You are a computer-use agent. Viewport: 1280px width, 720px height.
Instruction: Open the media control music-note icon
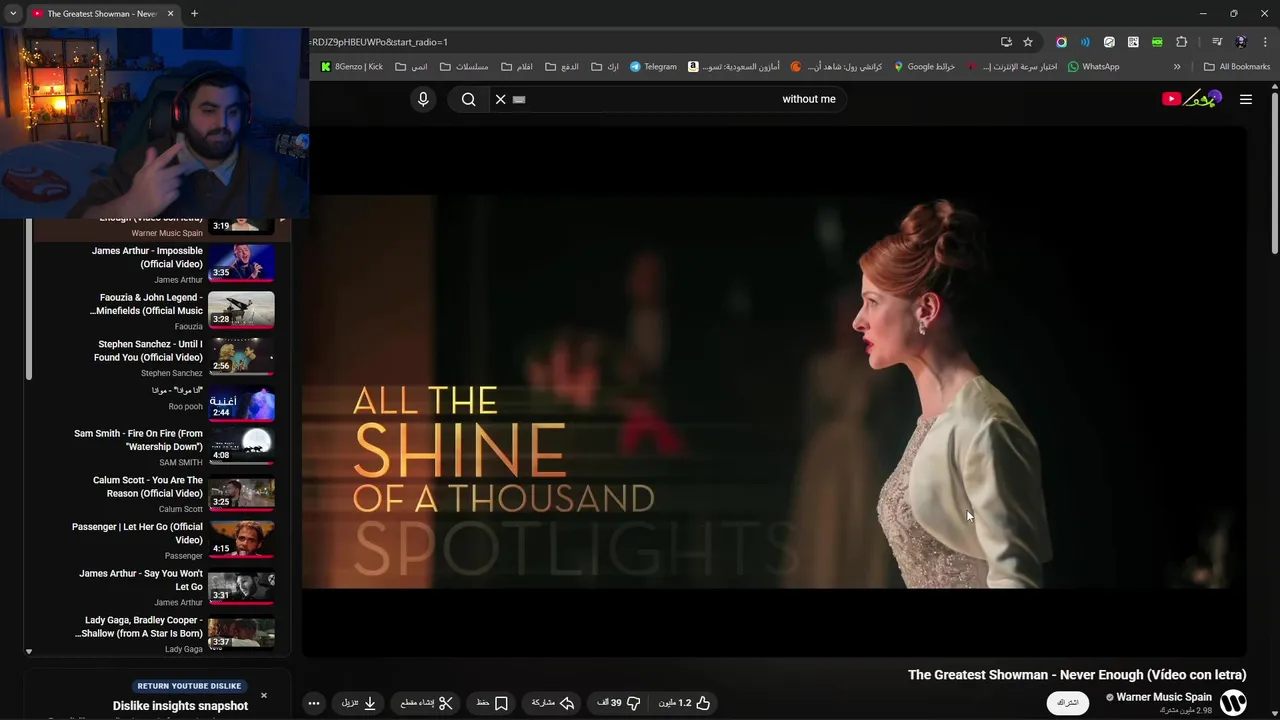[x=1216, y=42]
